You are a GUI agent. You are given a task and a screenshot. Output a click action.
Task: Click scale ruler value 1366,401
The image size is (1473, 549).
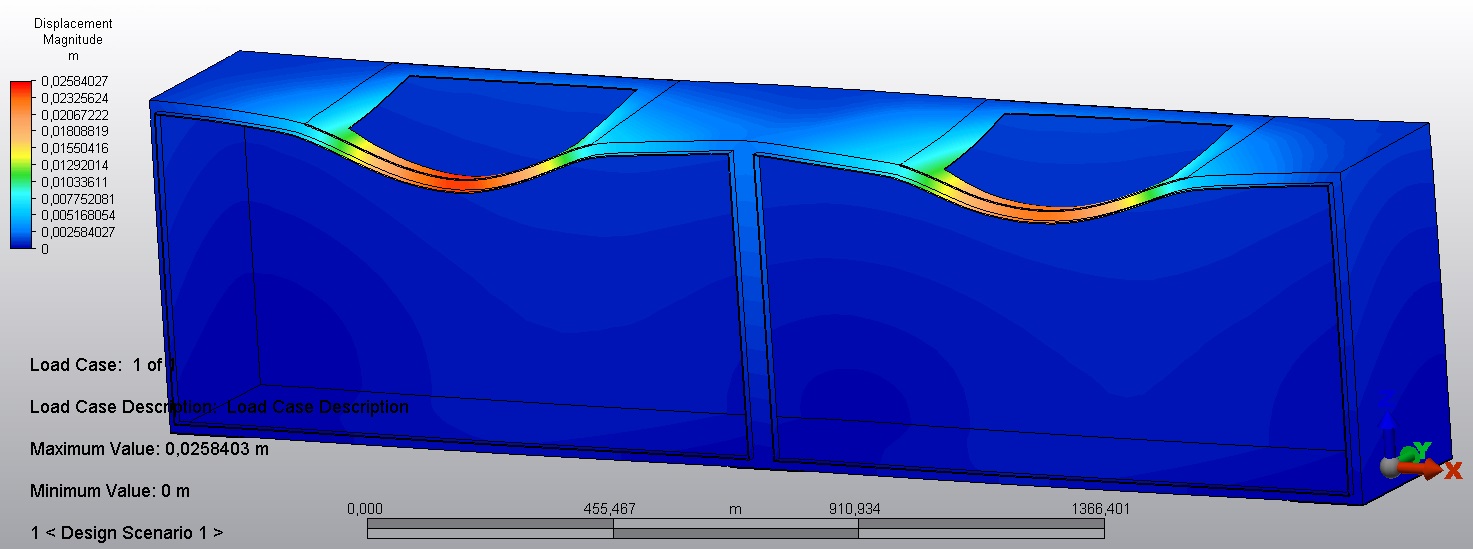click(1100, 509)
